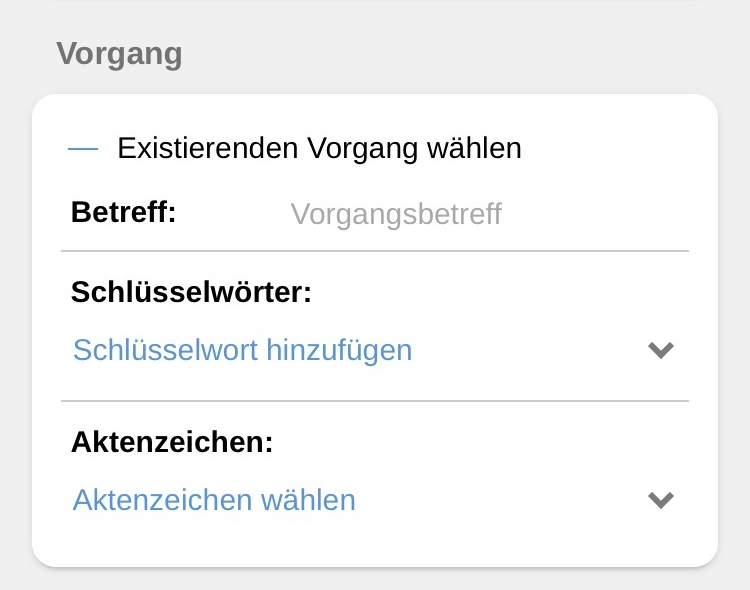Viewport: 750px width, 590px height.
Task: Click the gap between Aktenzeichen wählen and its chevron
Action: [x=500, y=499]
